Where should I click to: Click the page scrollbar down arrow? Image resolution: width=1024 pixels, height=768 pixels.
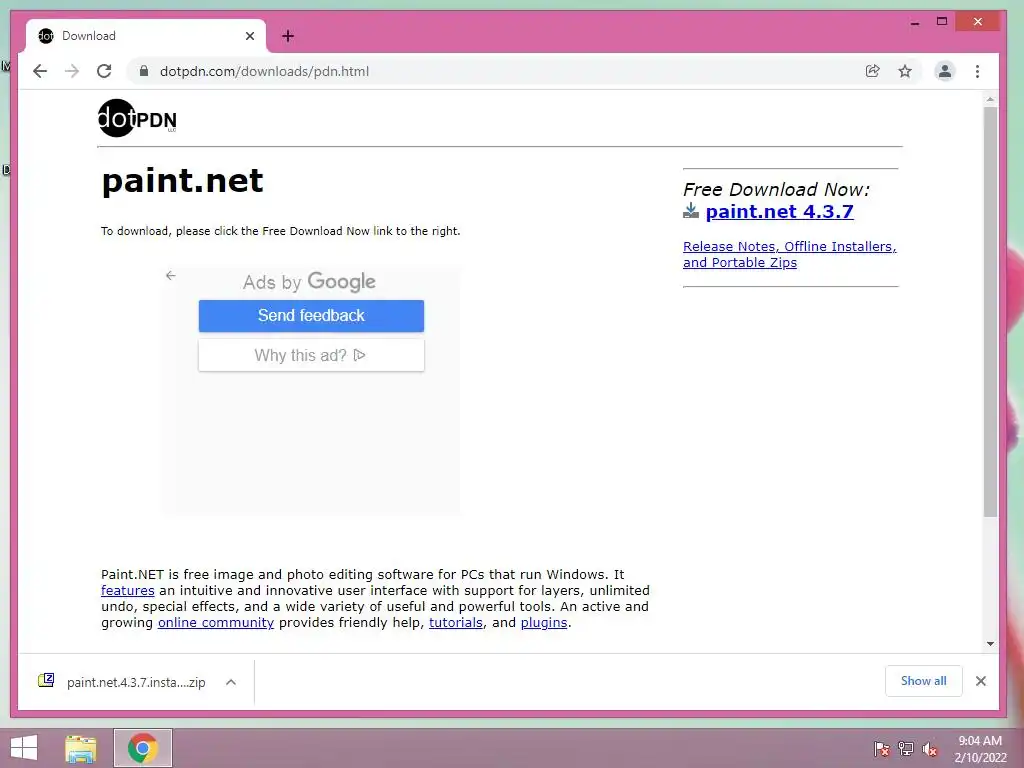991,644
